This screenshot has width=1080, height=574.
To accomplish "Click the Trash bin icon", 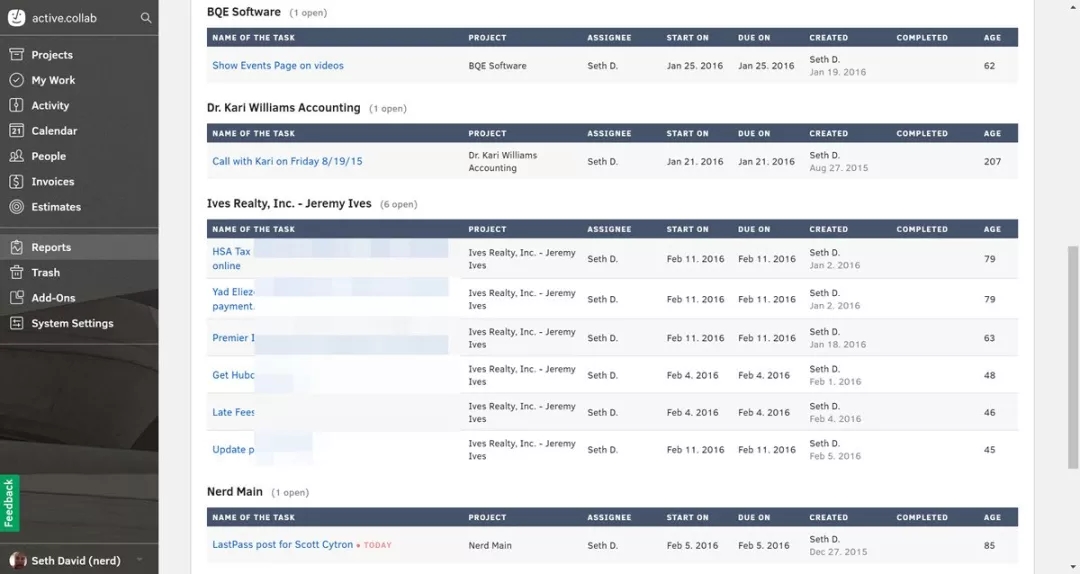I will click(x=17, y=273).
